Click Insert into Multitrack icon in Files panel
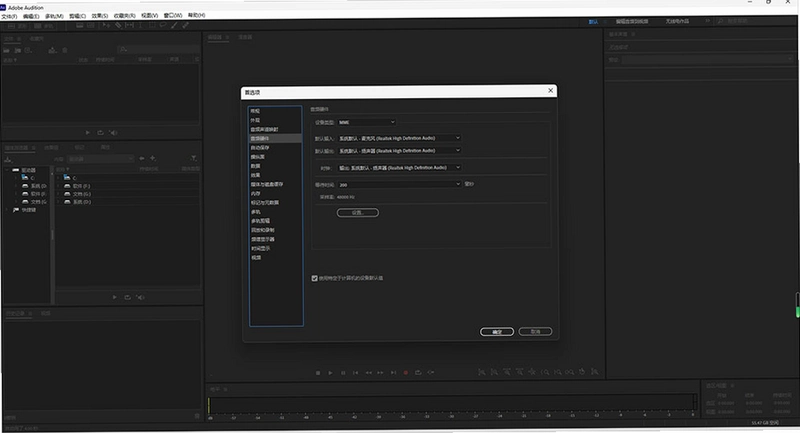800x433 pixels. coord(52,50)
